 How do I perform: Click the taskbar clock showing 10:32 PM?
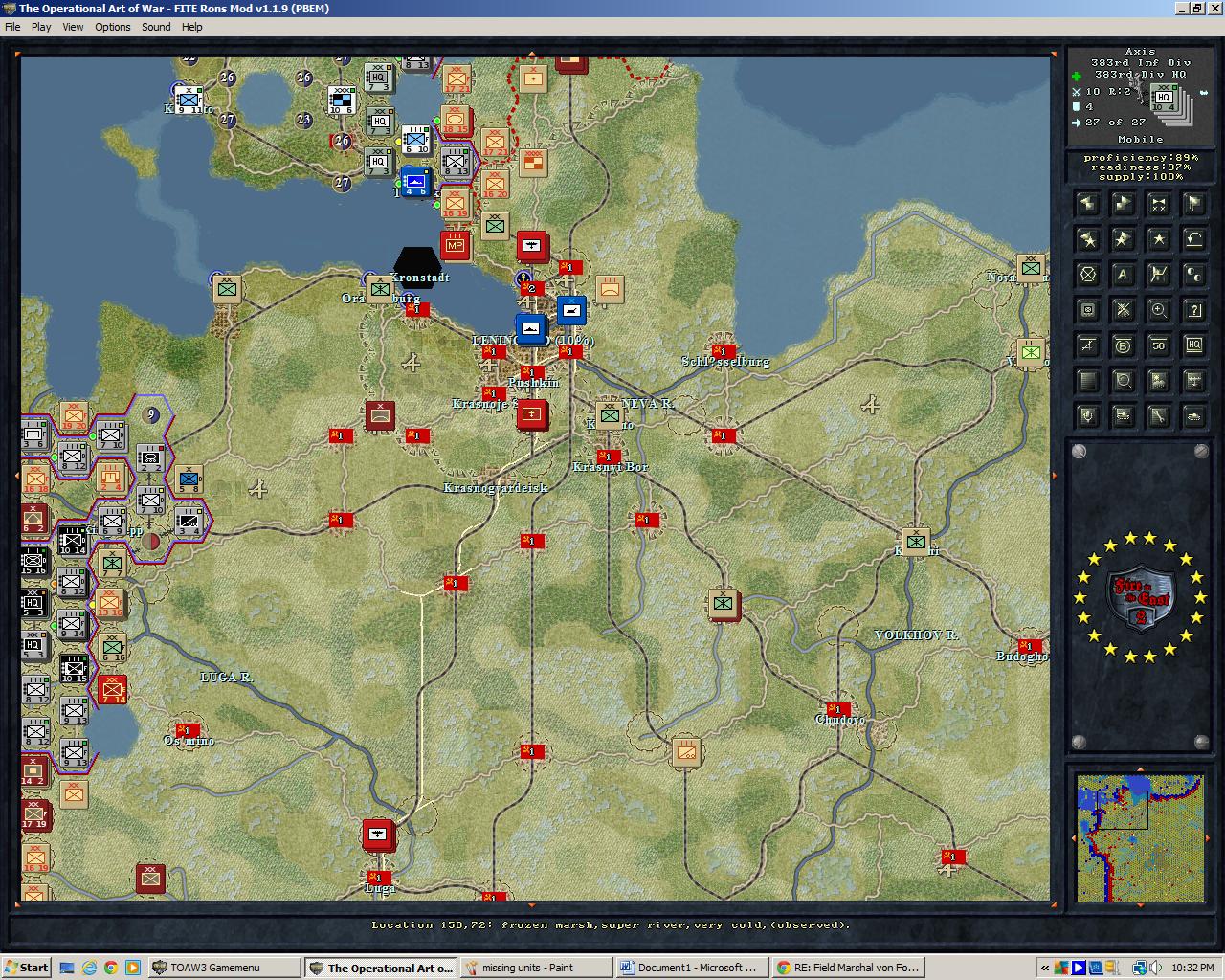tap(1192, 968)
